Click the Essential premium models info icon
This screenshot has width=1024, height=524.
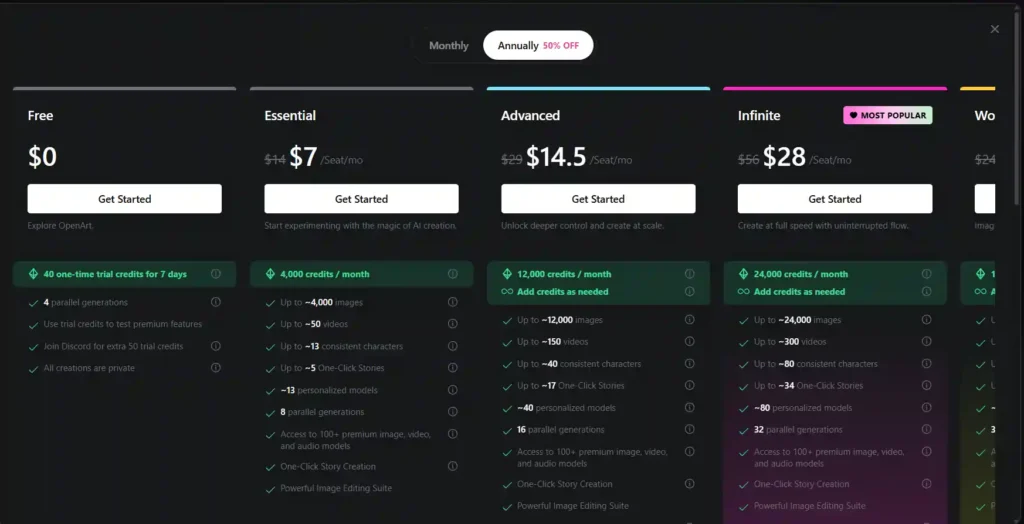(x=453, y=434)
